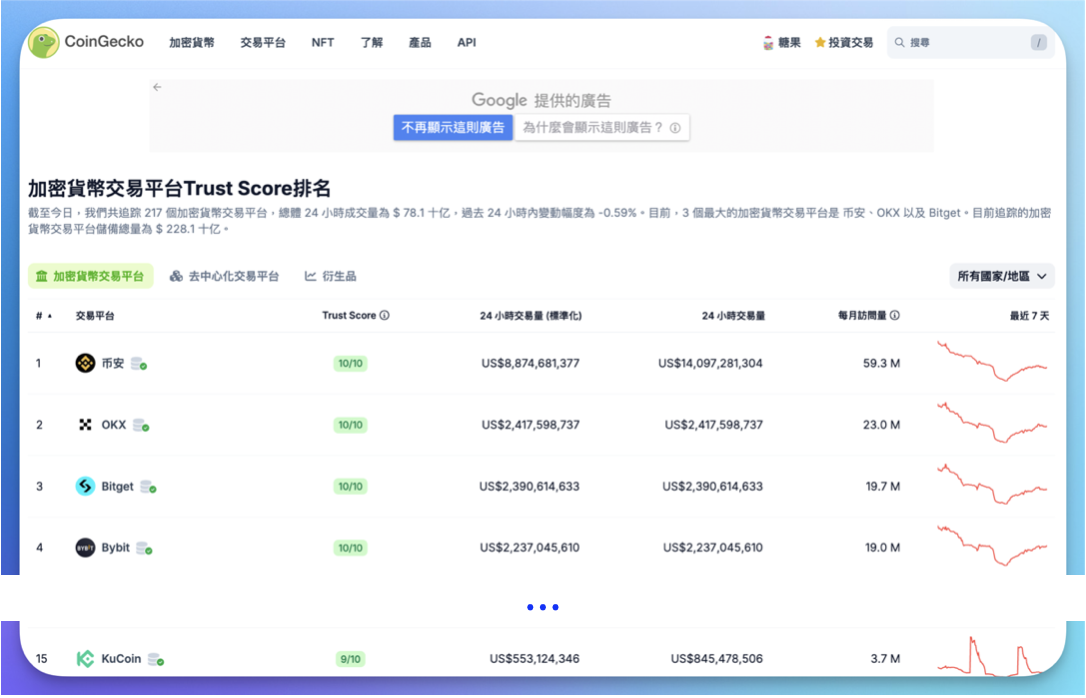The image size is (1086, 698).
Task: Click the OKX 7-day sparkline chart
Action: [992, 422]
